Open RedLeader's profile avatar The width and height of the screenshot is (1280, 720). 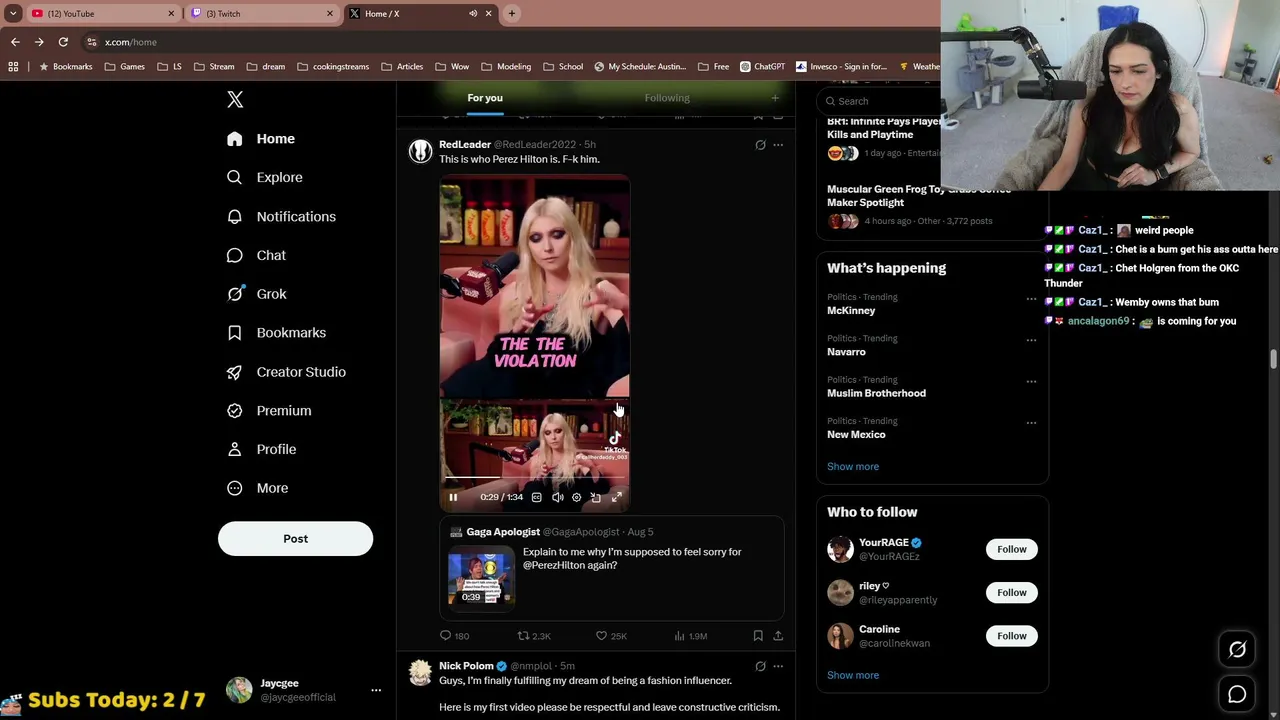(x=420, y=151)
